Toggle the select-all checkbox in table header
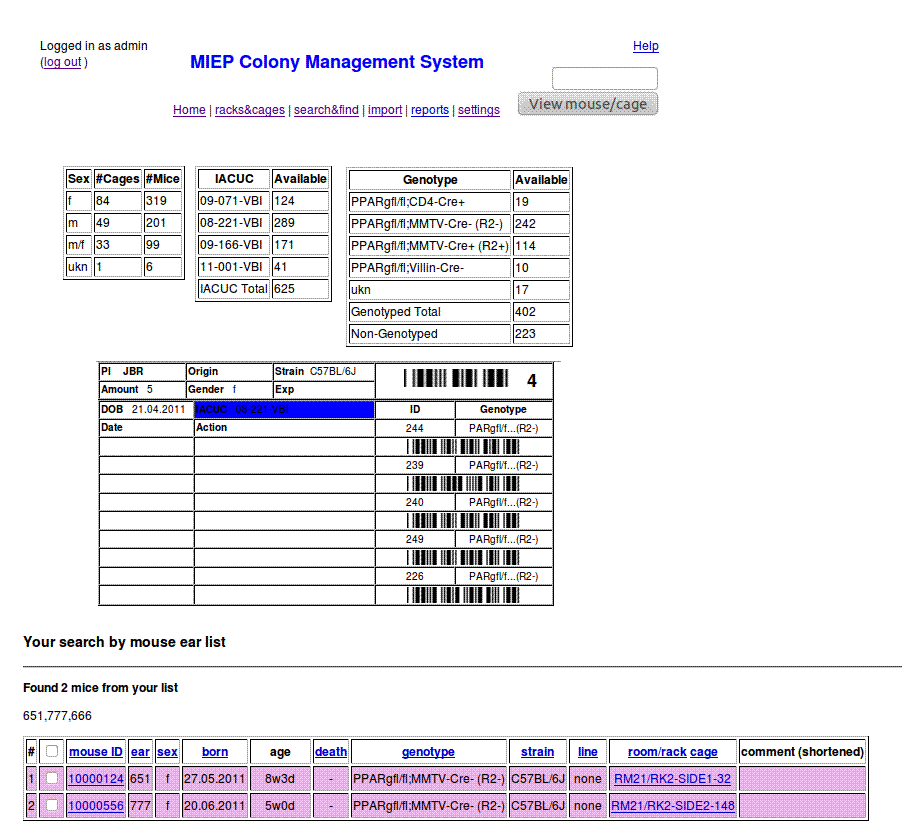Viewport: 902px width, 835px height. pos(52,751)
